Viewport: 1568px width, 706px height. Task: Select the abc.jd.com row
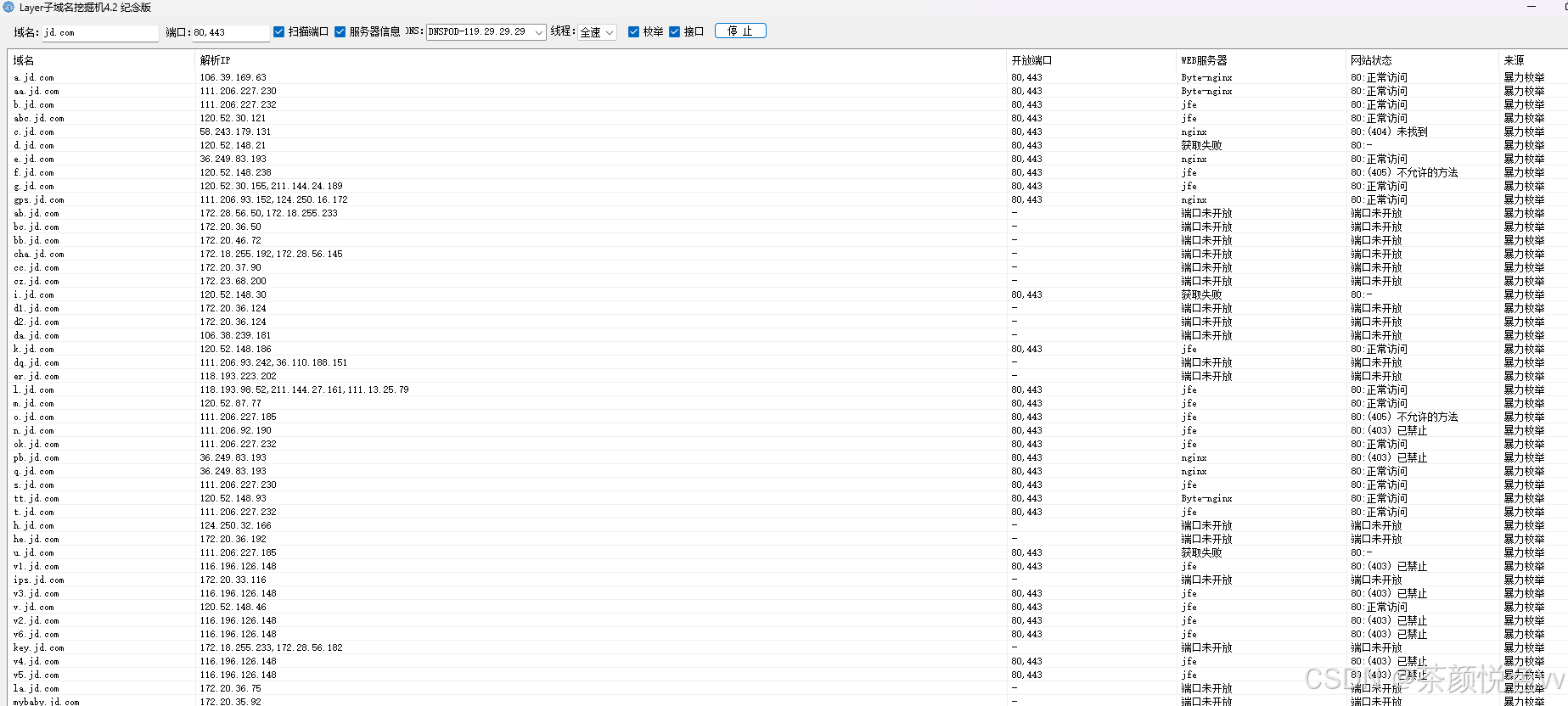pos(788,118)
